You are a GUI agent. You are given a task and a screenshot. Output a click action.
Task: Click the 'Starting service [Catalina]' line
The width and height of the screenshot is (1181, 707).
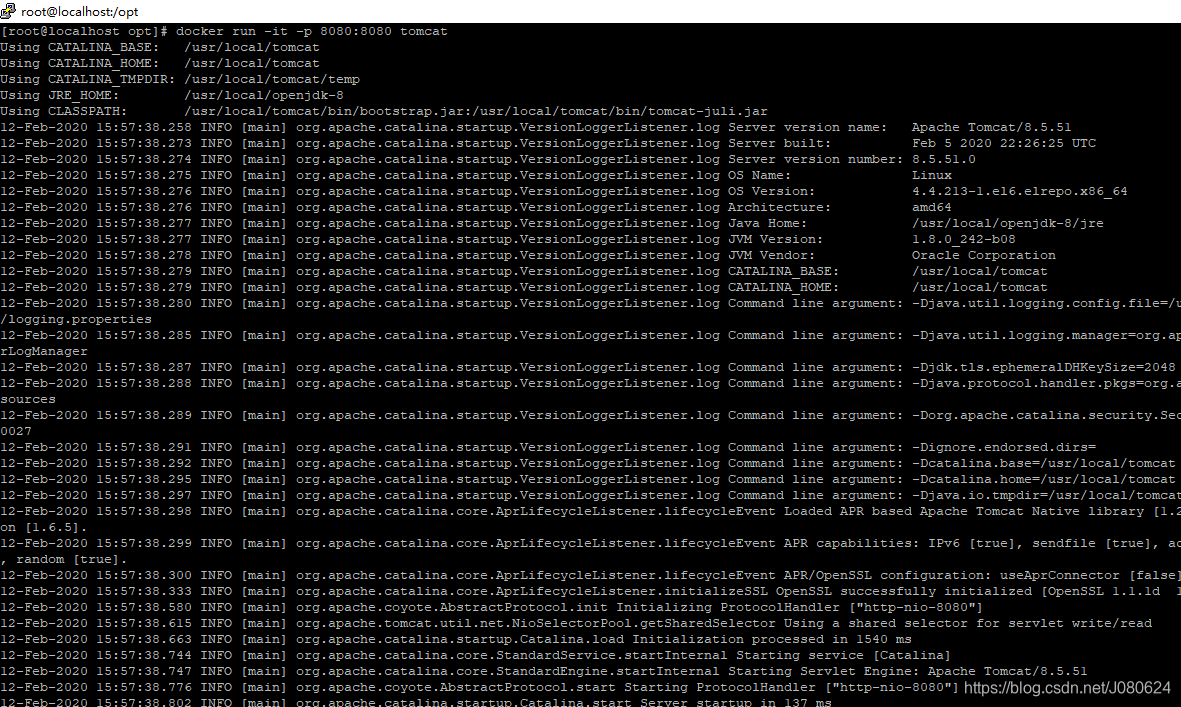point(475,655)
